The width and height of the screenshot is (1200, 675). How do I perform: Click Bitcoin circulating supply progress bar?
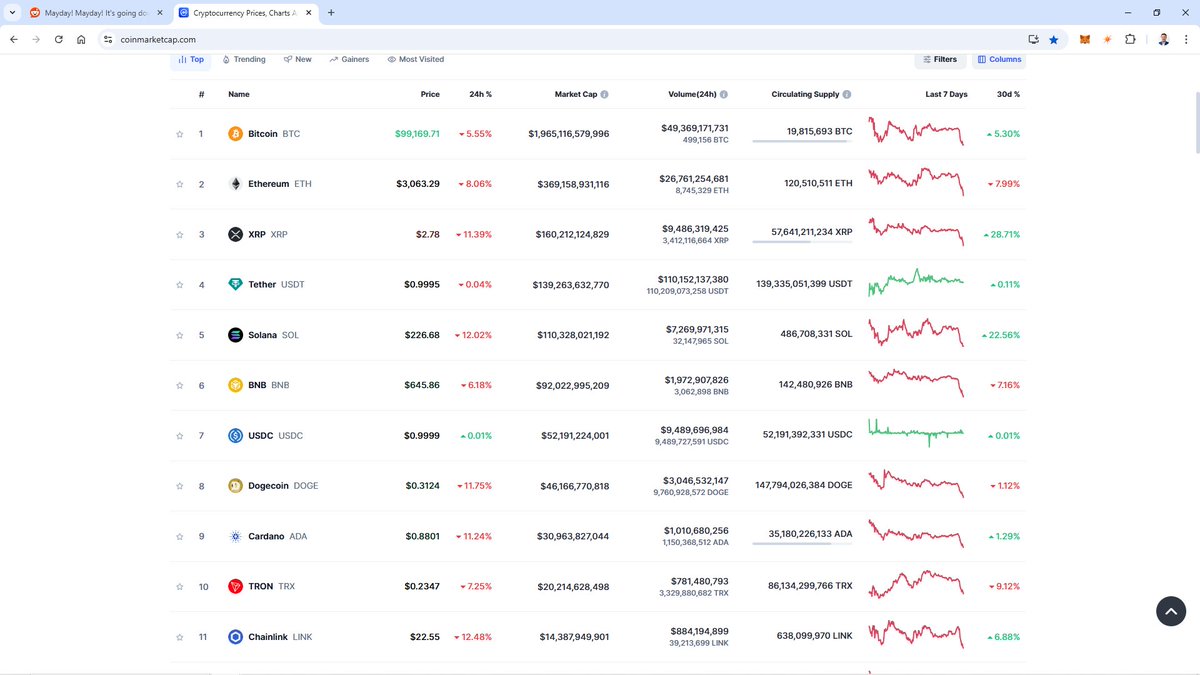(x=802, y=141)
